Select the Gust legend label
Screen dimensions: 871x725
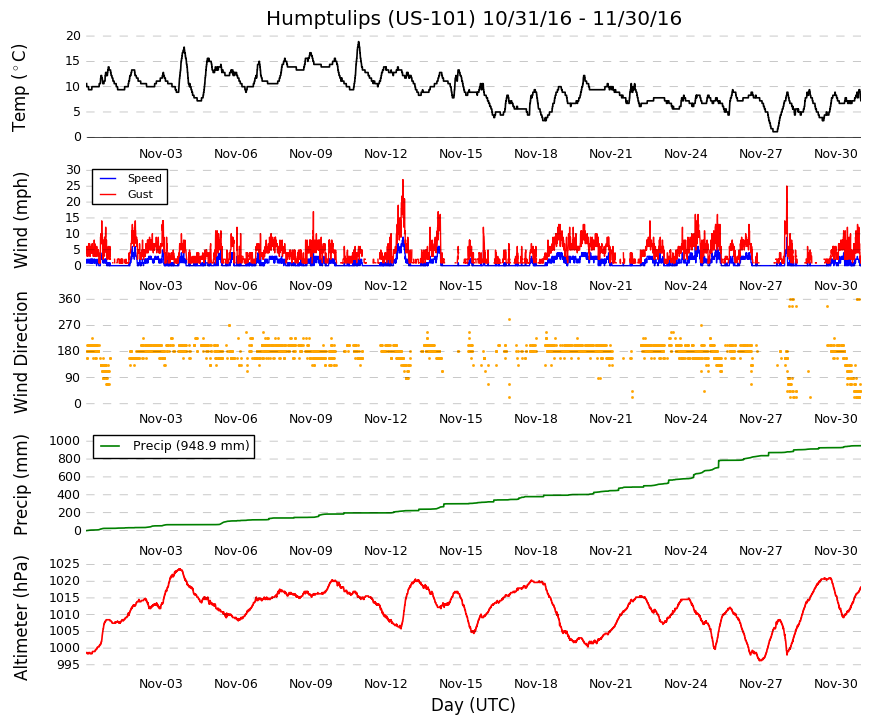[x=140, y=194]
